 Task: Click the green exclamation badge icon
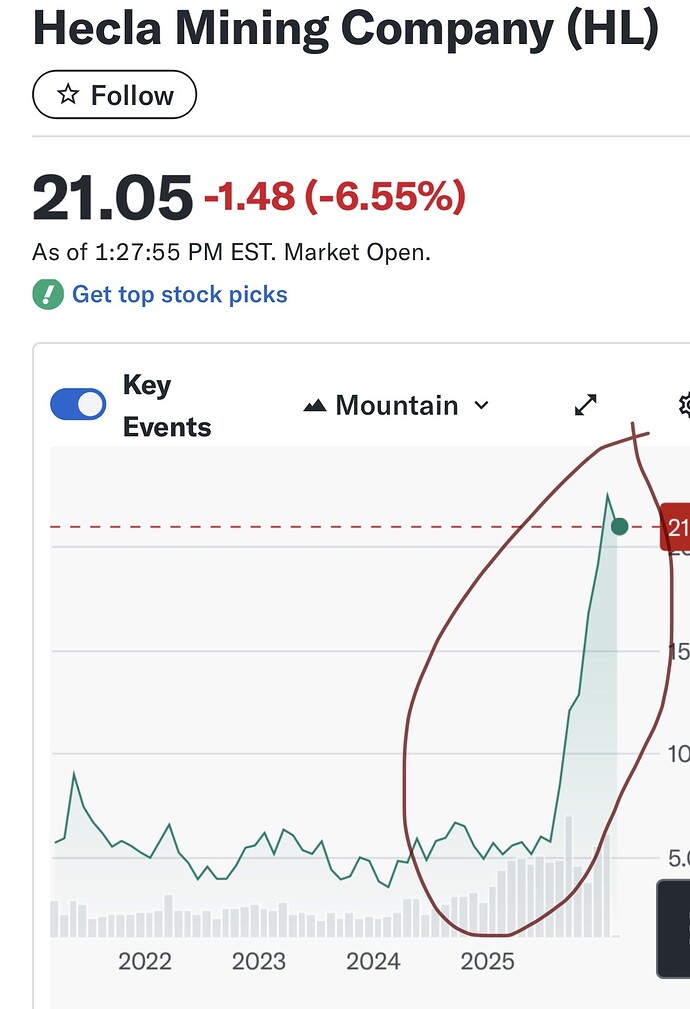pos(48,295)
